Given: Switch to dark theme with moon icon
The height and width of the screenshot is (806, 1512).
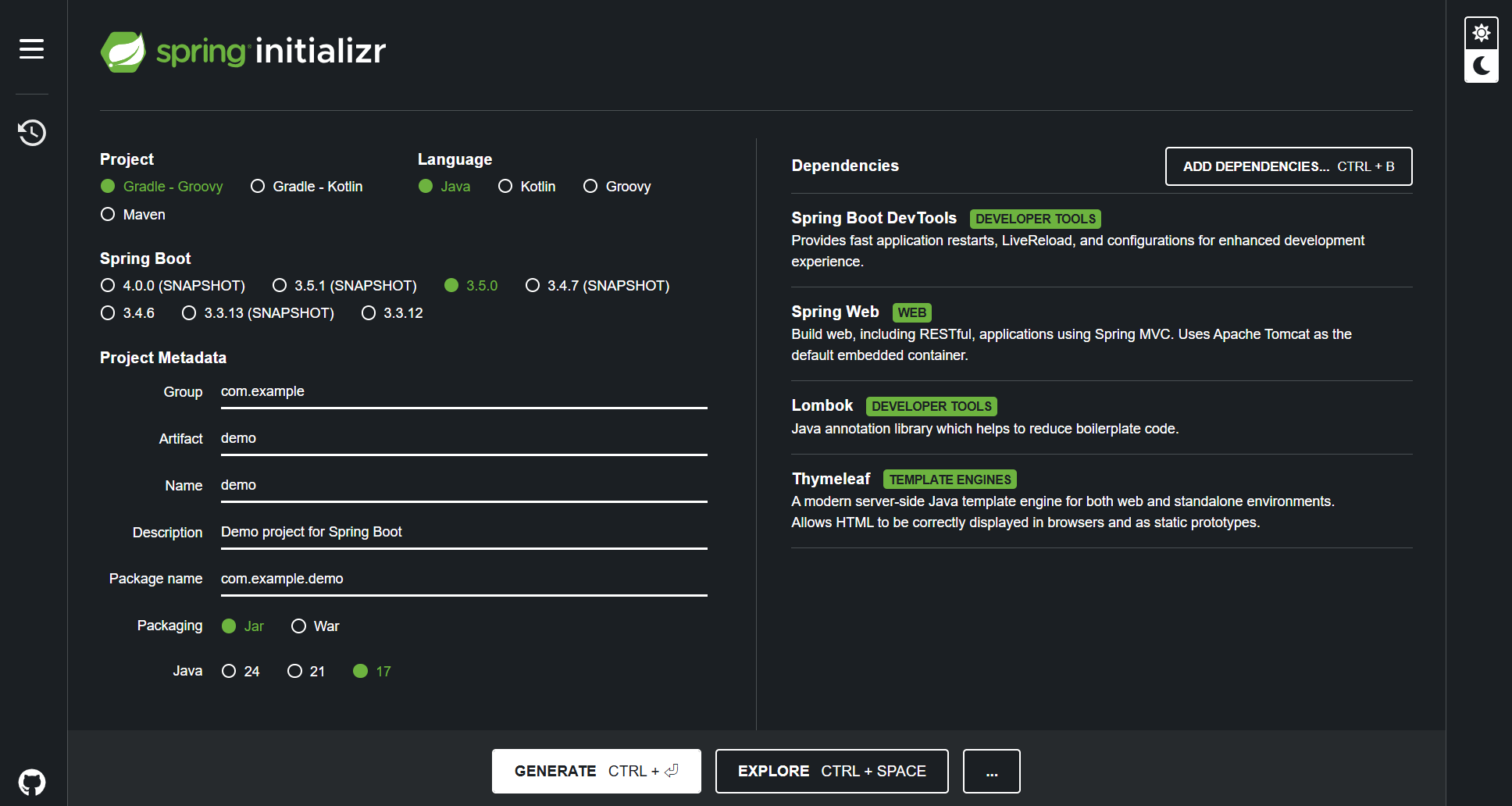Looking at the screenshot, I should [x=1481, y=67].
